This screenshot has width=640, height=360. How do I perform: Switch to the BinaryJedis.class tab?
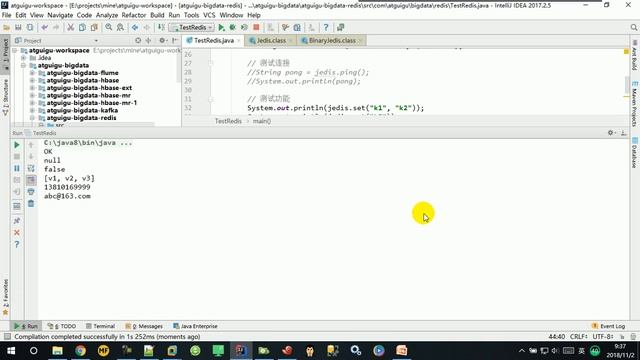[x=332, y=40]
